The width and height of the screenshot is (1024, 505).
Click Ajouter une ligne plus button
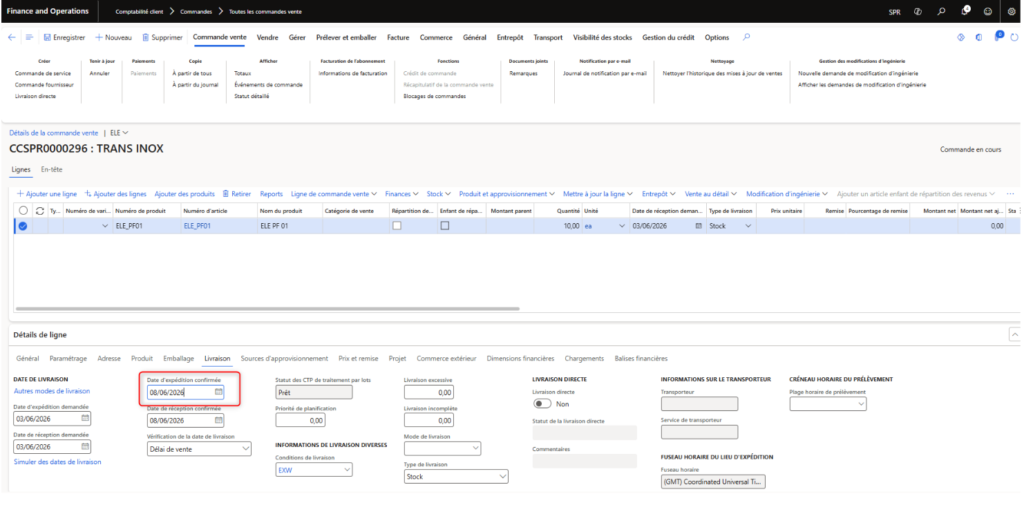pos(46,194)
